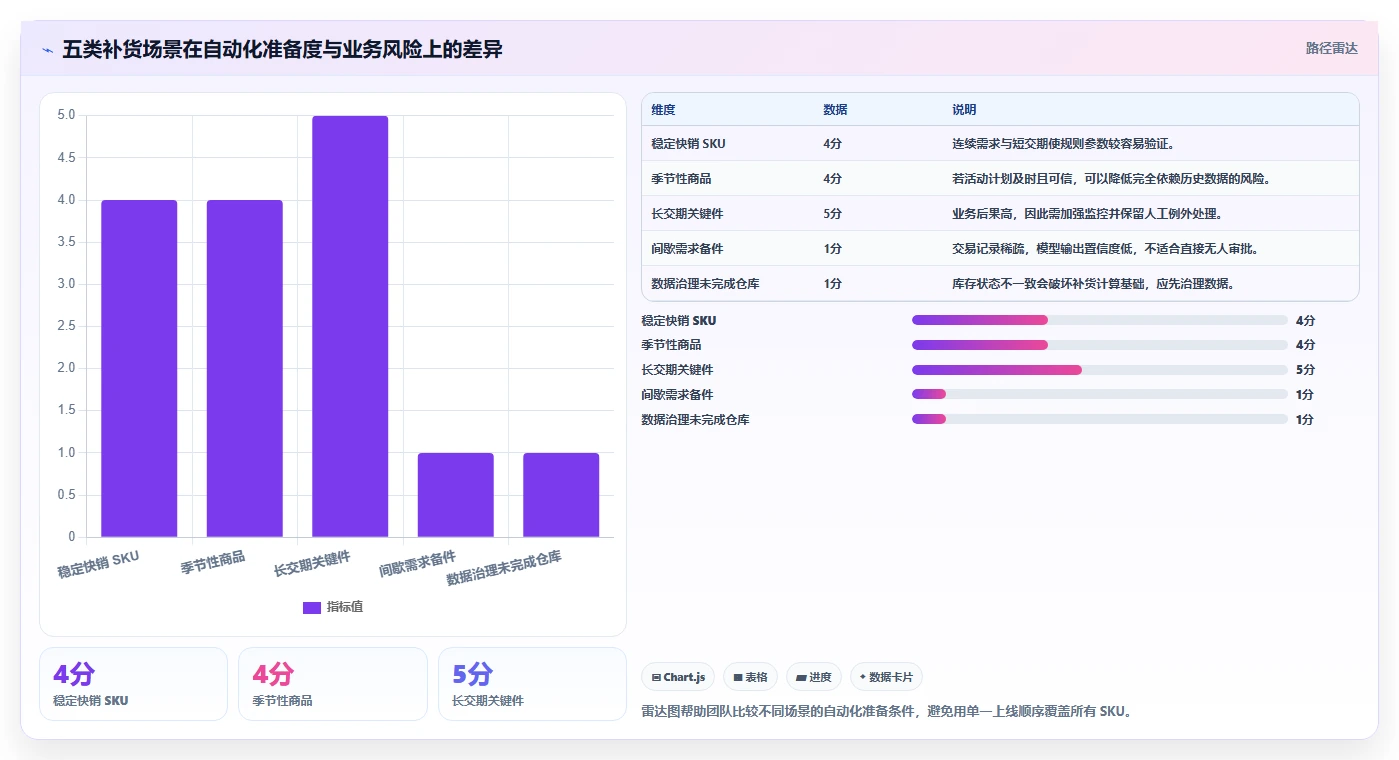The image size is (1399, 760).
Task: Select the Chart.js tag chip
Action: [x=678, y=677]
